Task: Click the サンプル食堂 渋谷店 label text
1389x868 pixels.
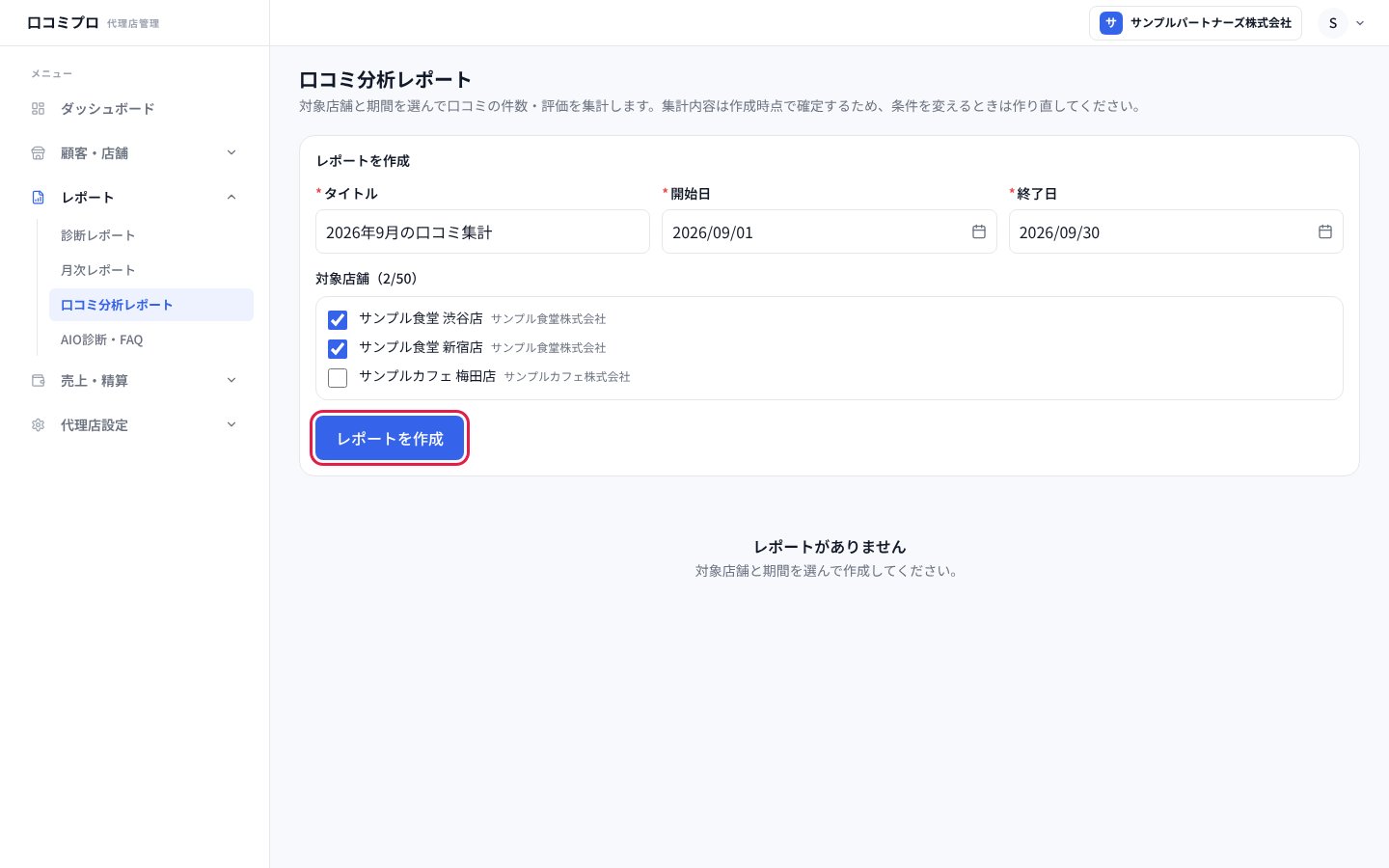Action: tap(421, 318)
